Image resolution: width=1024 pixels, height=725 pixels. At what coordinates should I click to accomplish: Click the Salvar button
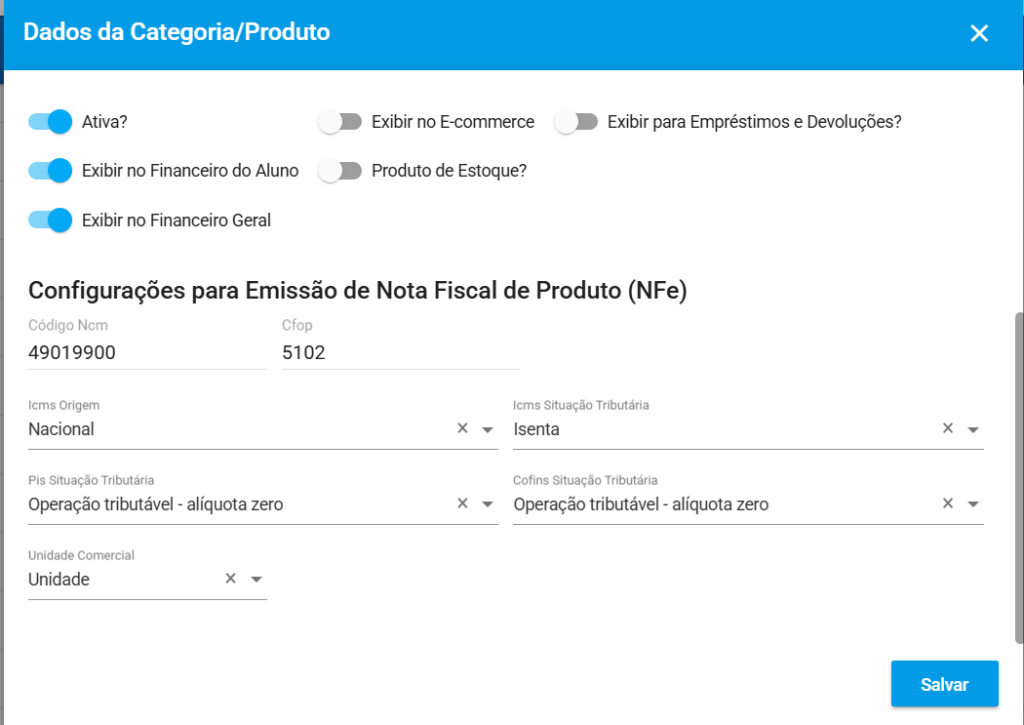coord(944,685)
